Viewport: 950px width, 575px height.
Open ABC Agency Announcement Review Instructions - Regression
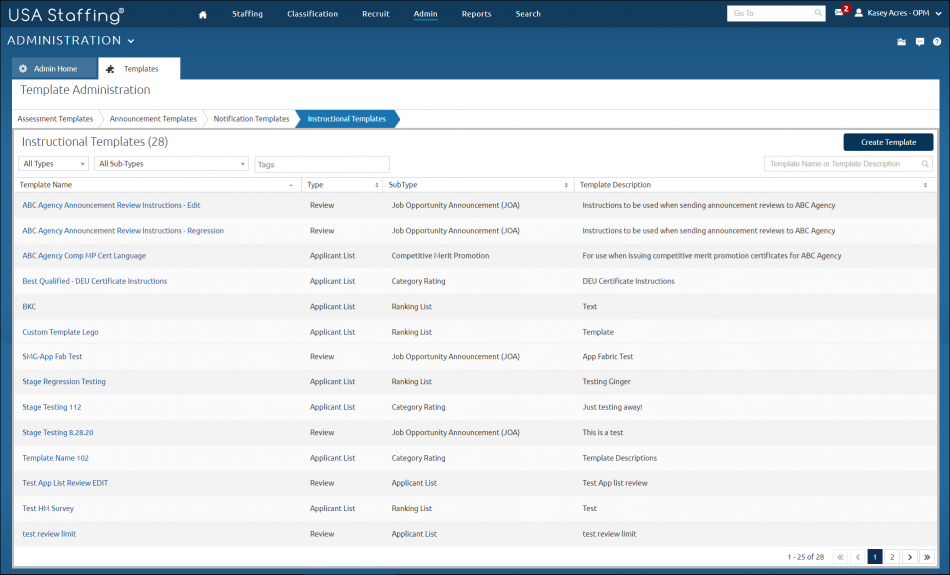click(123, 231)
